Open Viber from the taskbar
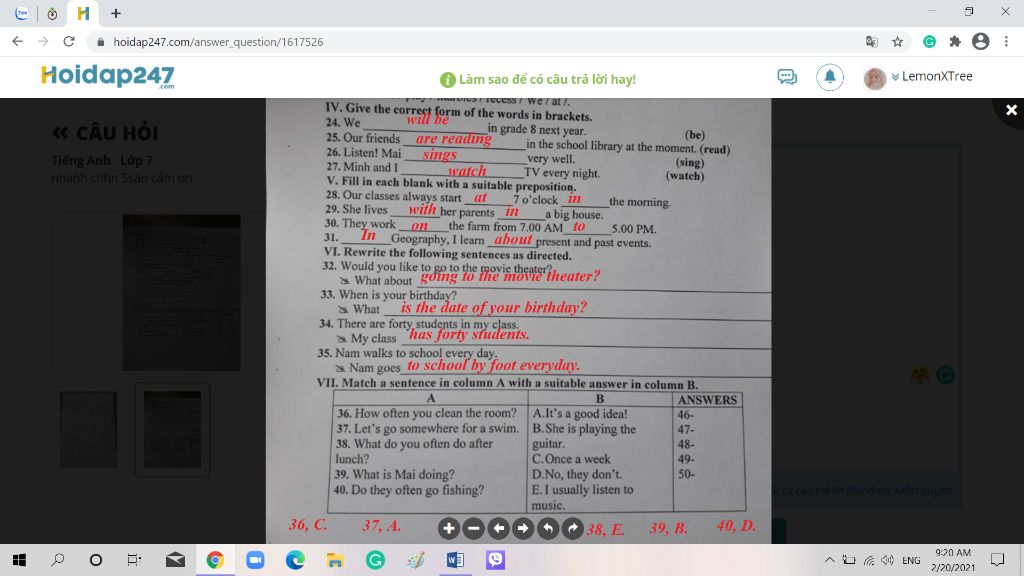Screen dimensions: 1024x576 coord(496,560)
